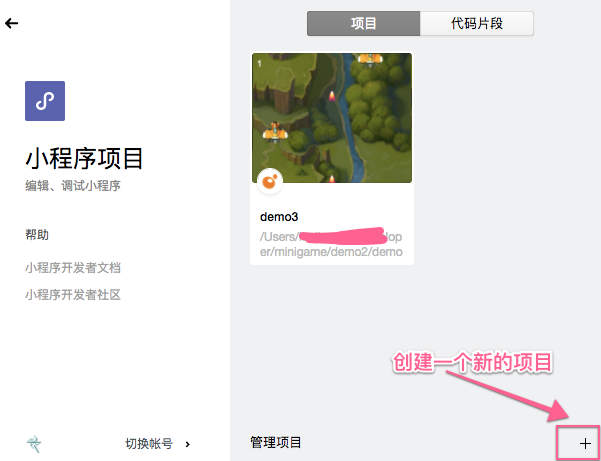Click the plus icon to create project
Screen dimensions: 601x461
click(585, 443)
